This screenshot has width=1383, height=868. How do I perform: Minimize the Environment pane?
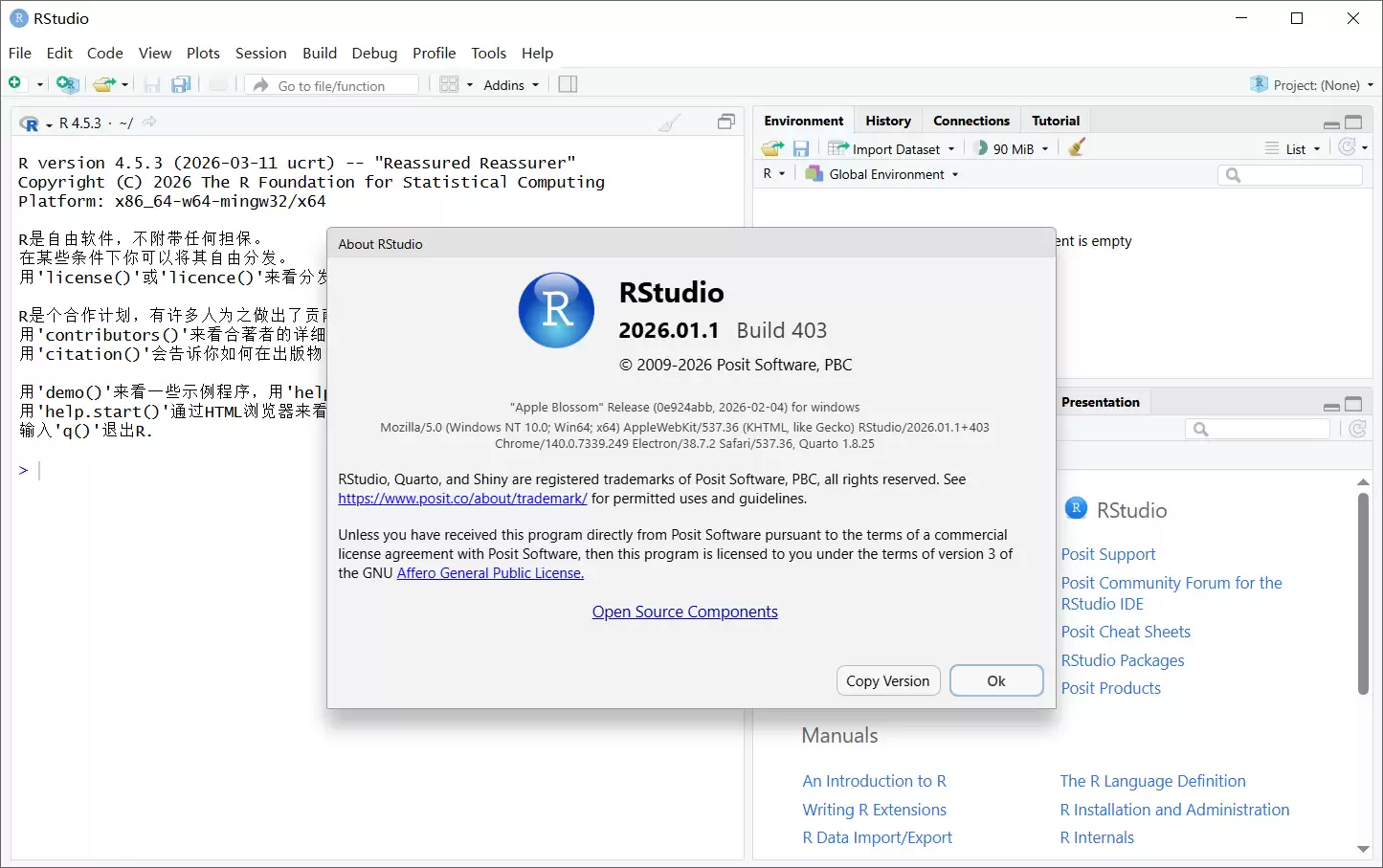click(x=1331, y=123)
